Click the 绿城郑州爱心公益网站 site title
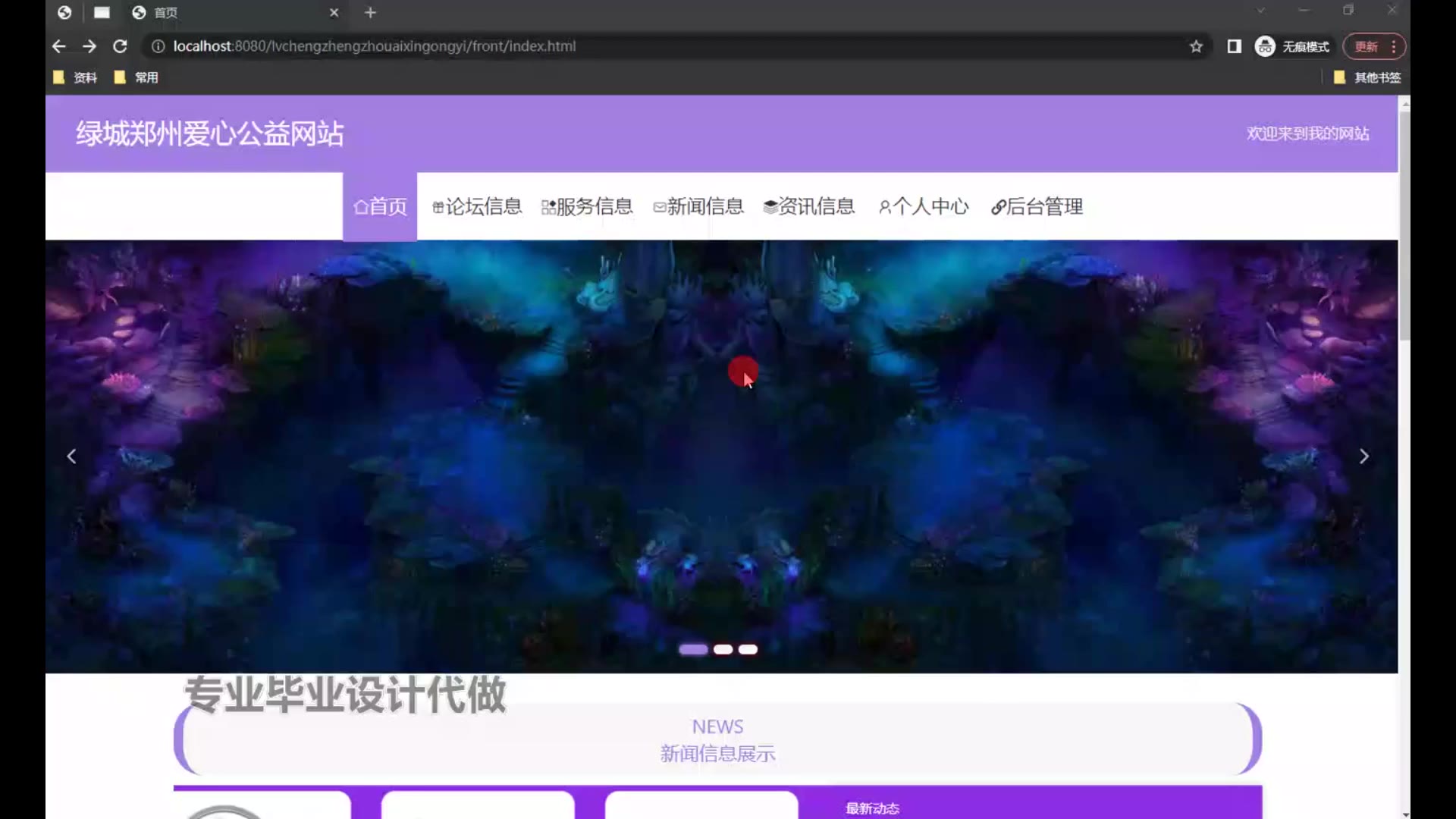1456x819 pixels. [x=209, y=134]
